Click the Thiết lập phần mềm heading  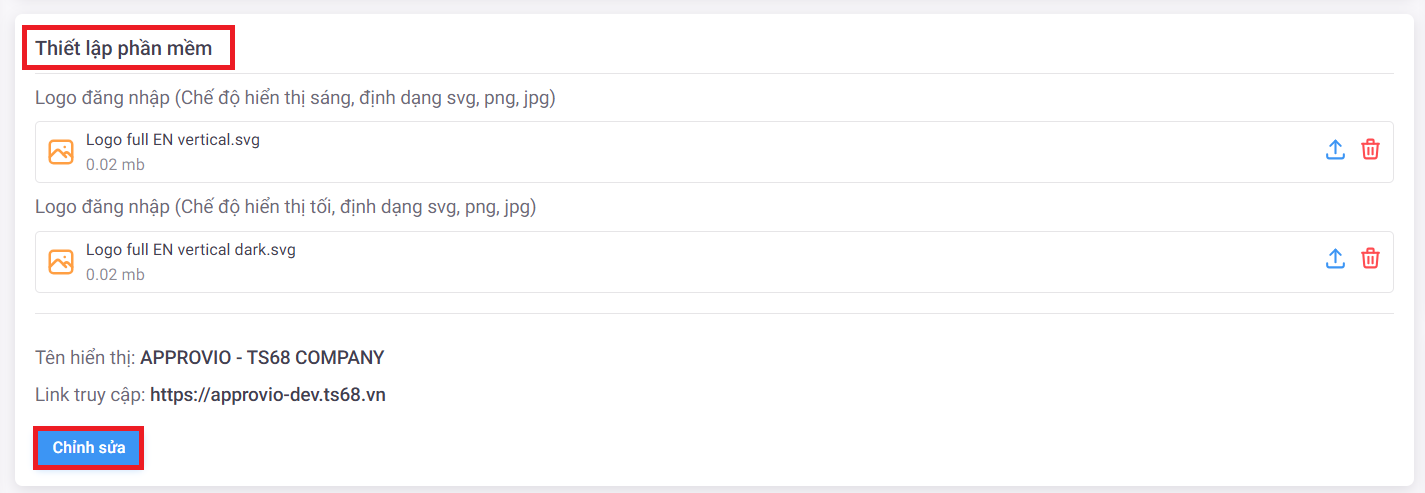pyautogui.click(x=124, y=49)
